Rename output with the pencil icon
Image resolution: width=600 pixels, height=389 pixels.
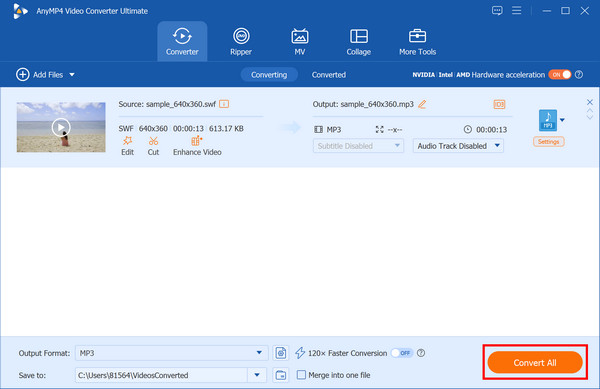click(x=422, y=104)
